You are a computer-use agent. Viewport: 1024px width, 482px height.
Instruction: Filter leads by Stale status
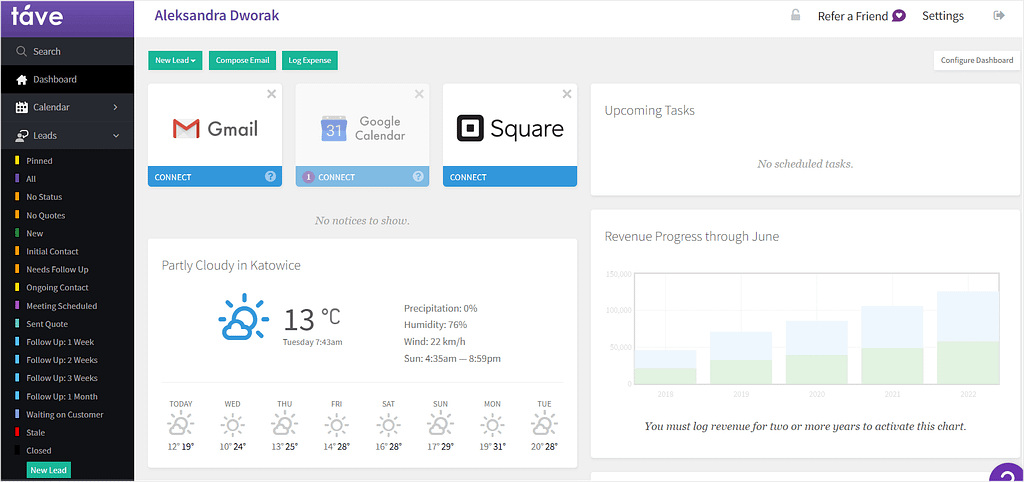35,432
